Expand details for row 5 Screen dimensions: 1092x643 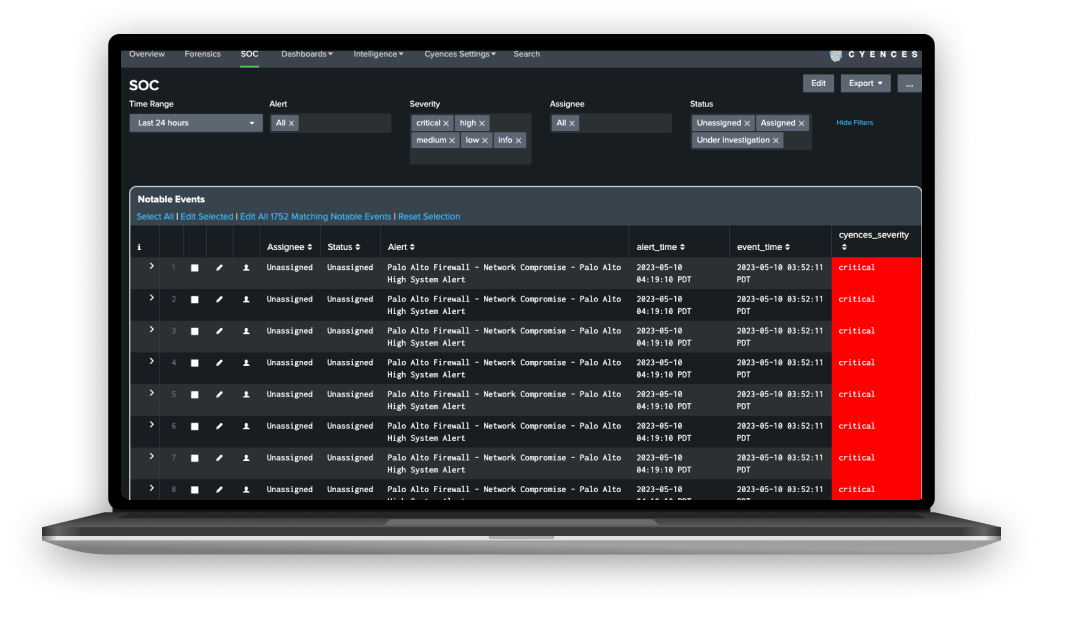coord(151,393)
